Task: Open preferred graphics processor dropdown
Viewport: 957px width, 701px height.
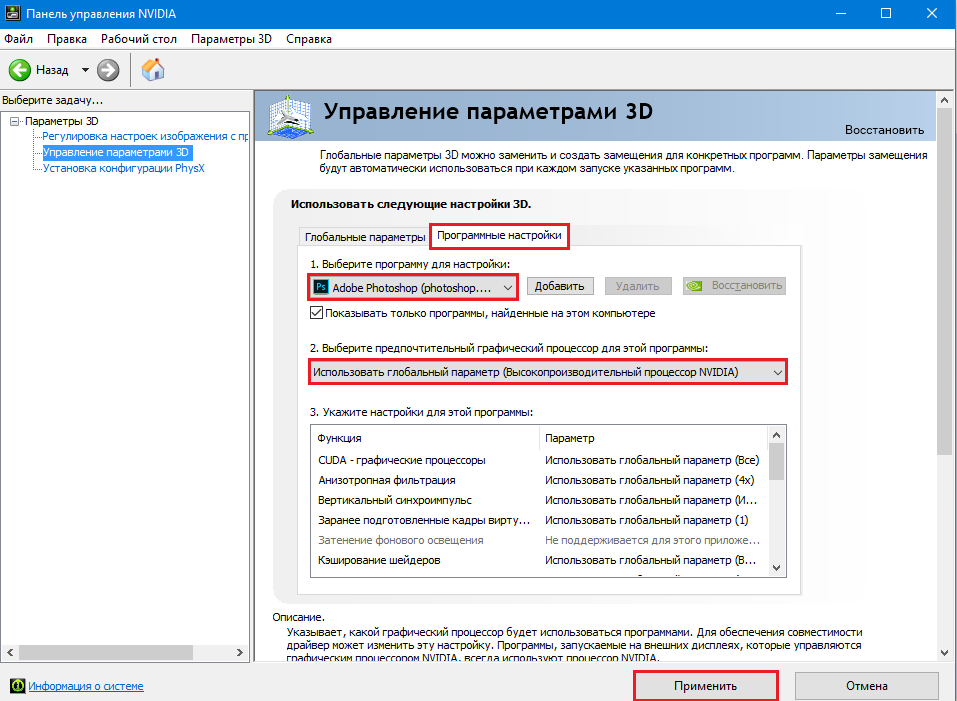Action: (x=547, y=372)
